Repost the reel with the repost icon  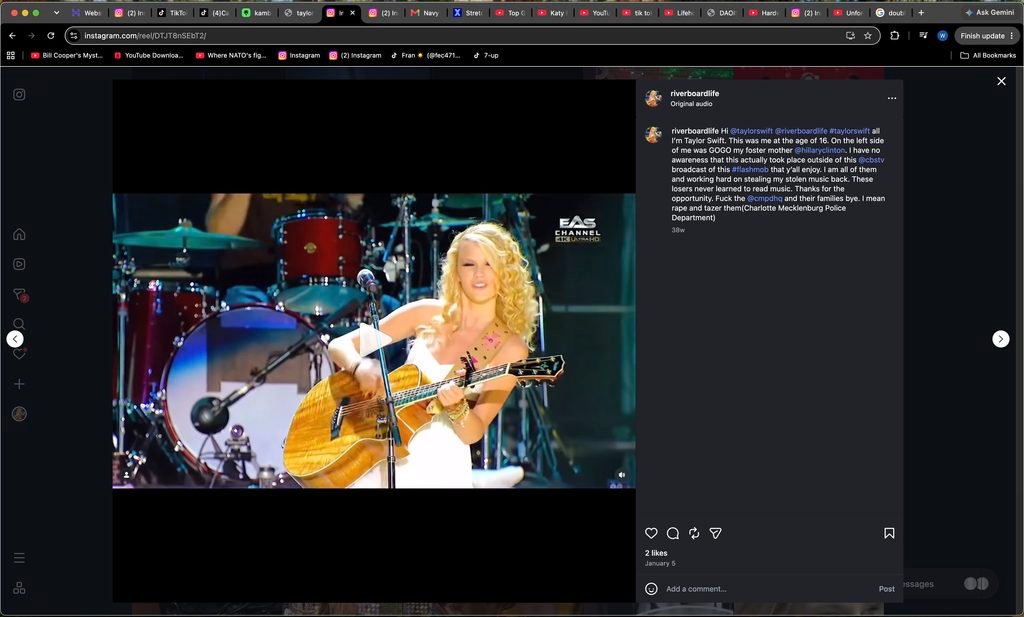point(694,533)
